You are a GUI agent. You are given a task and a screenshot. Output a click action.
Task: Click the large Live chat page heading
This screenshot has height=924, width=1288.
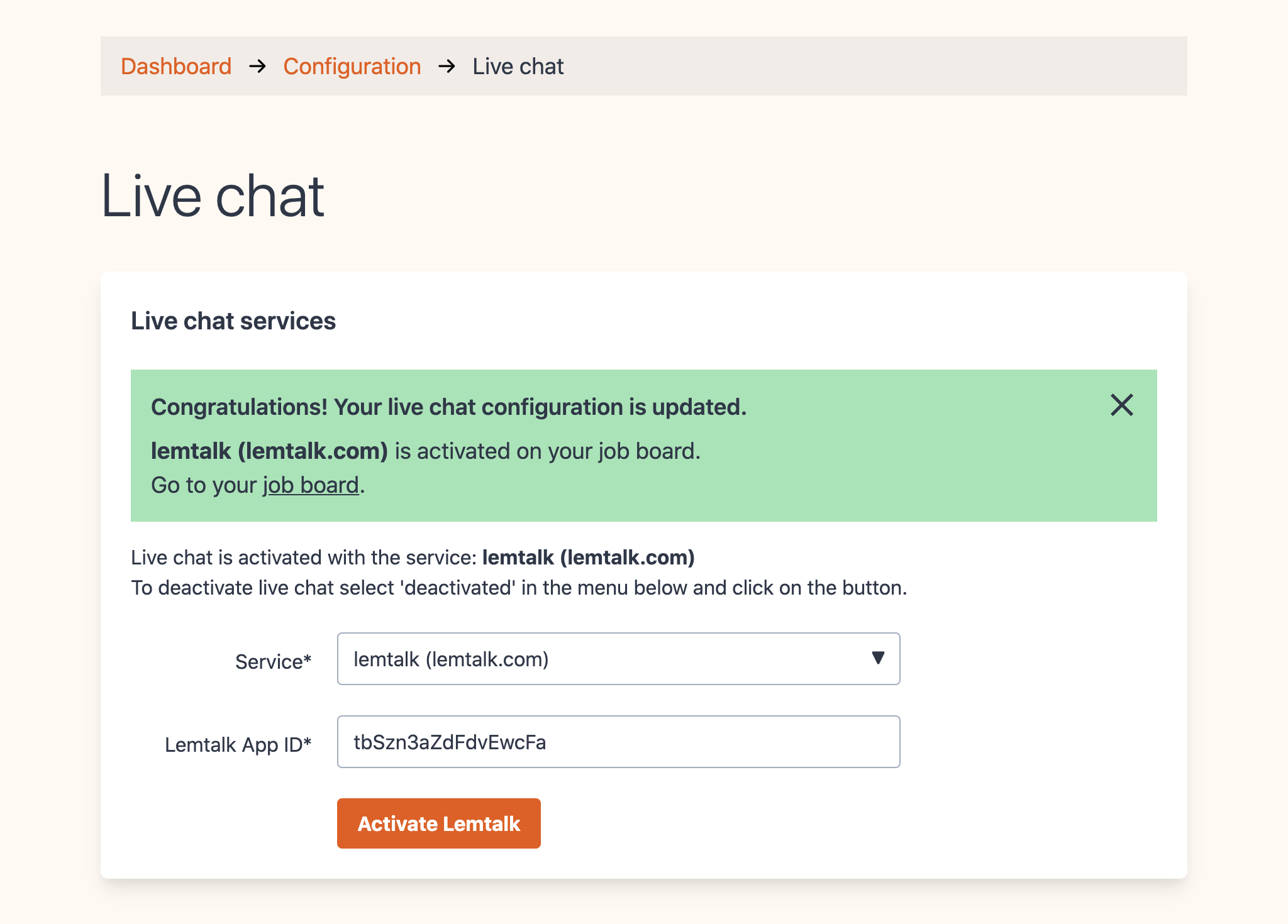click(213, 196)
